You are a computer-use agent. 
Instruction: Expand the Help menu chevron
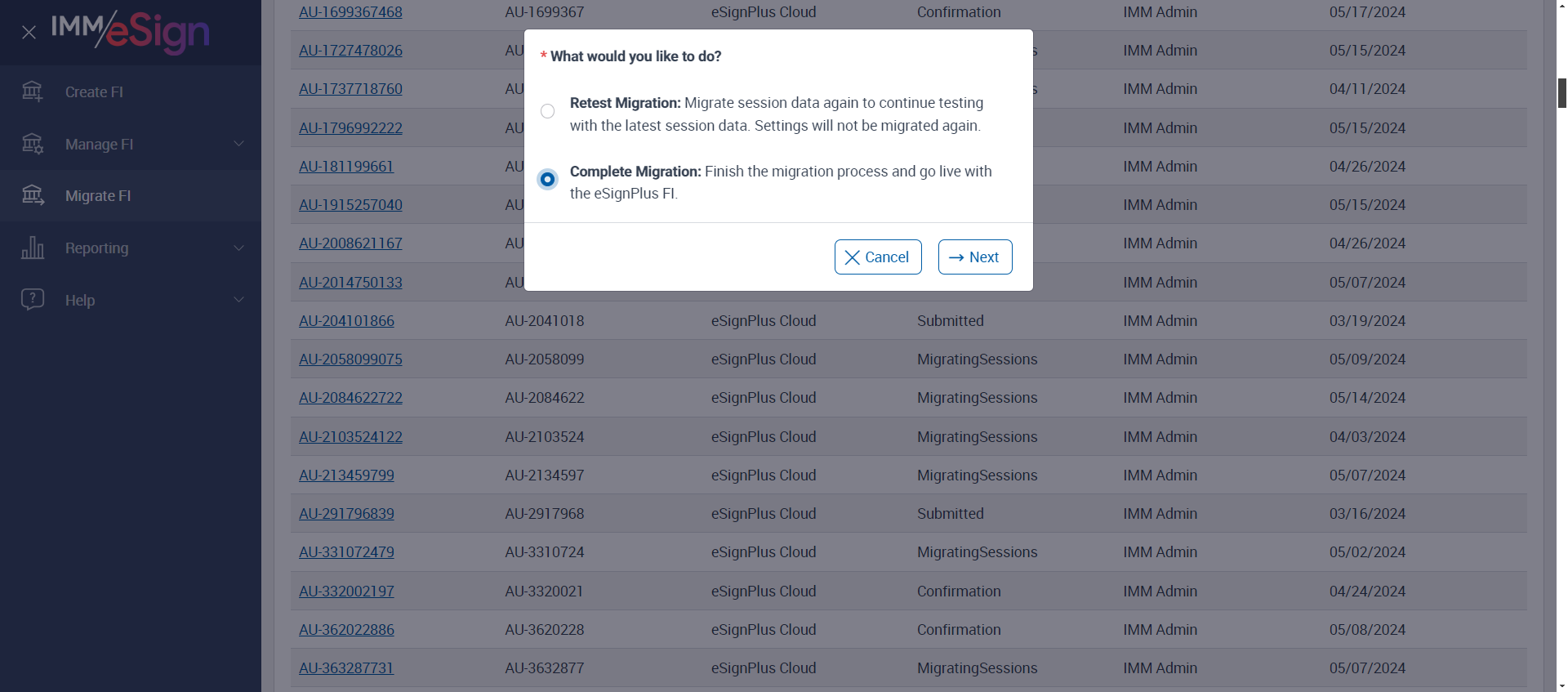(x=238, y=300)
